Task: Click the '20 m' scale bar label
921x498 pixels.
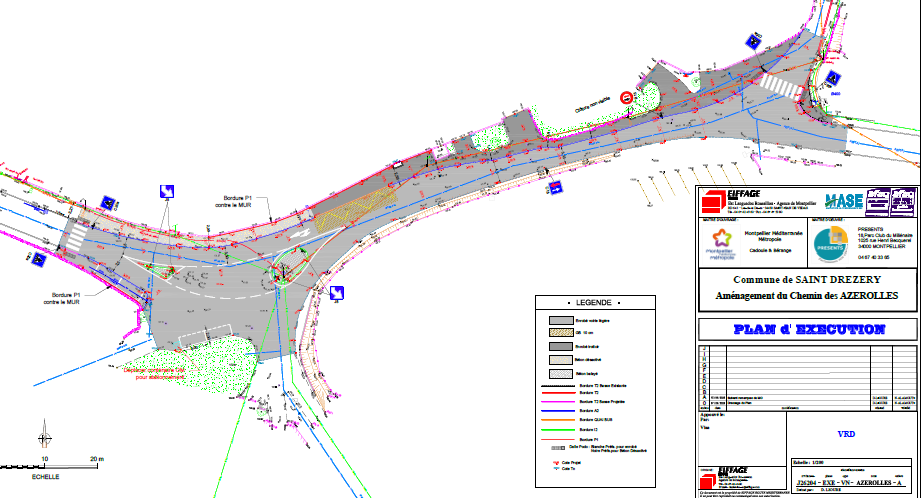Action: point(96,459)
